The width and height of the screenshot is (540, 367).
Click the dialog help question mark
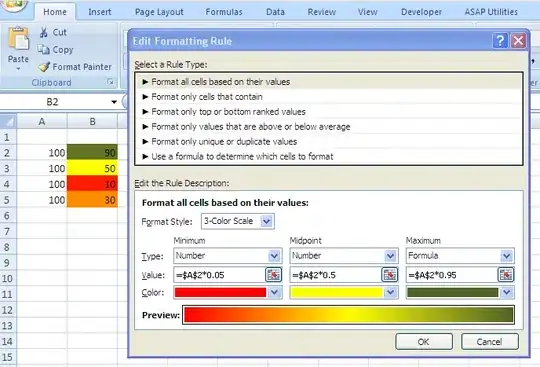[x=500, y=41]
